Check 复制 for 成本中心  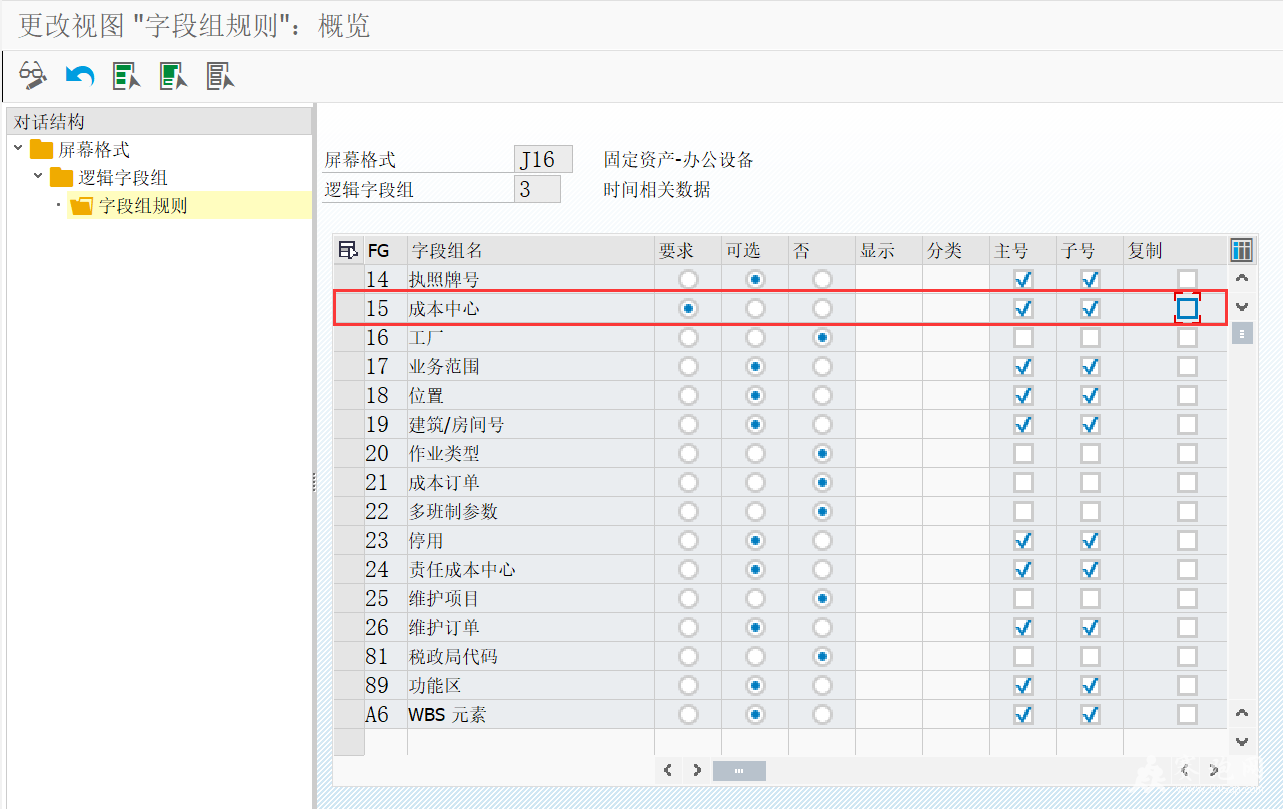(x=1187, y=308)
